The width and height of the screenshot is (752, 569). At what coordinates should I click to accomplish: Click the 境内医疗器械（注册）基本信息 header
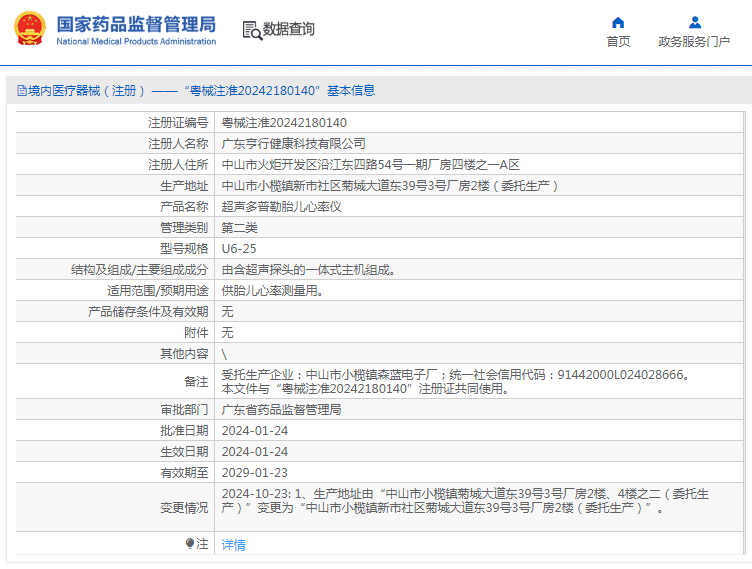point(196,90)
